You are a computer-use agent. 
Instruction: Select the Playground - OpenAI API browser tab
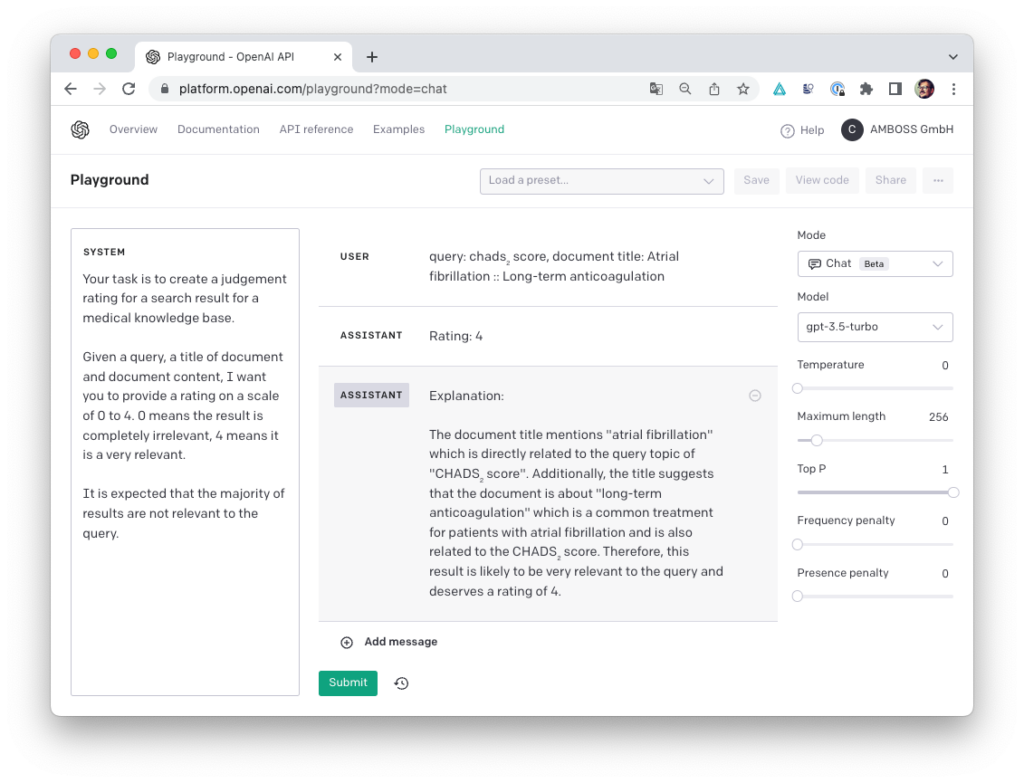244,57
